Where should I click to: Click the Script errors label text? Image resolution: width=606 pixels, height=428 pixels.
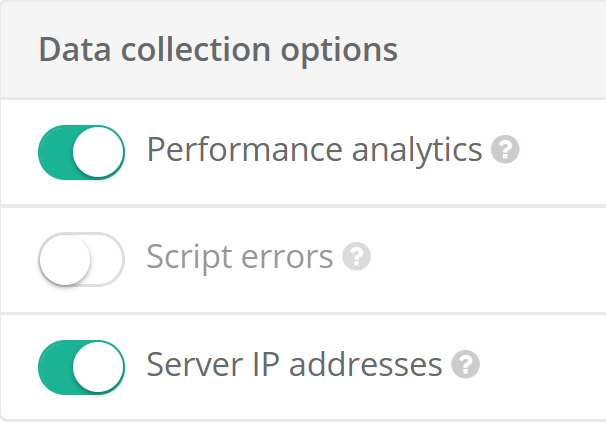click(239, 257)
